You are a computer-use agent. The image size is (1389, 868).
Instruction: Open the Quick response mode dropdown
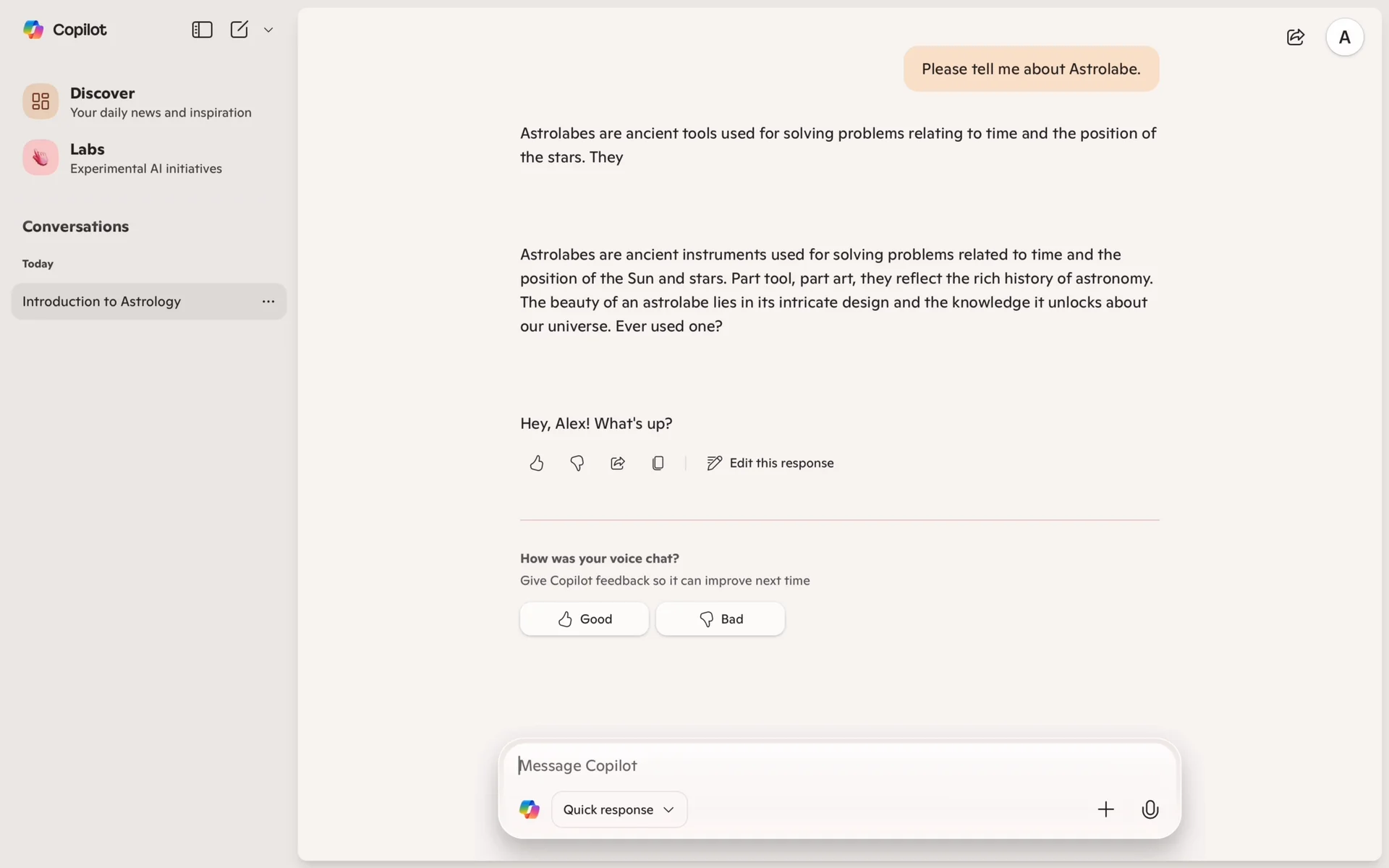pyautogui.click(x=619, y=809)
